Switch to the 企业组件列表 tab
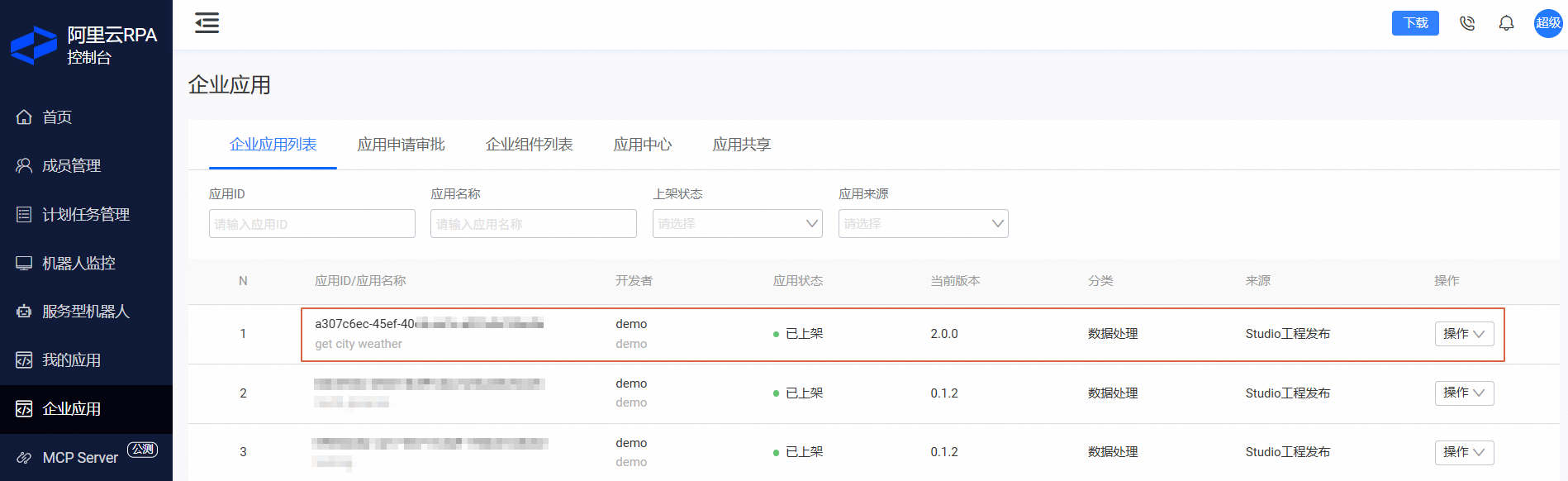Viewport: 1568px width, 481px height. pos(529,145)
